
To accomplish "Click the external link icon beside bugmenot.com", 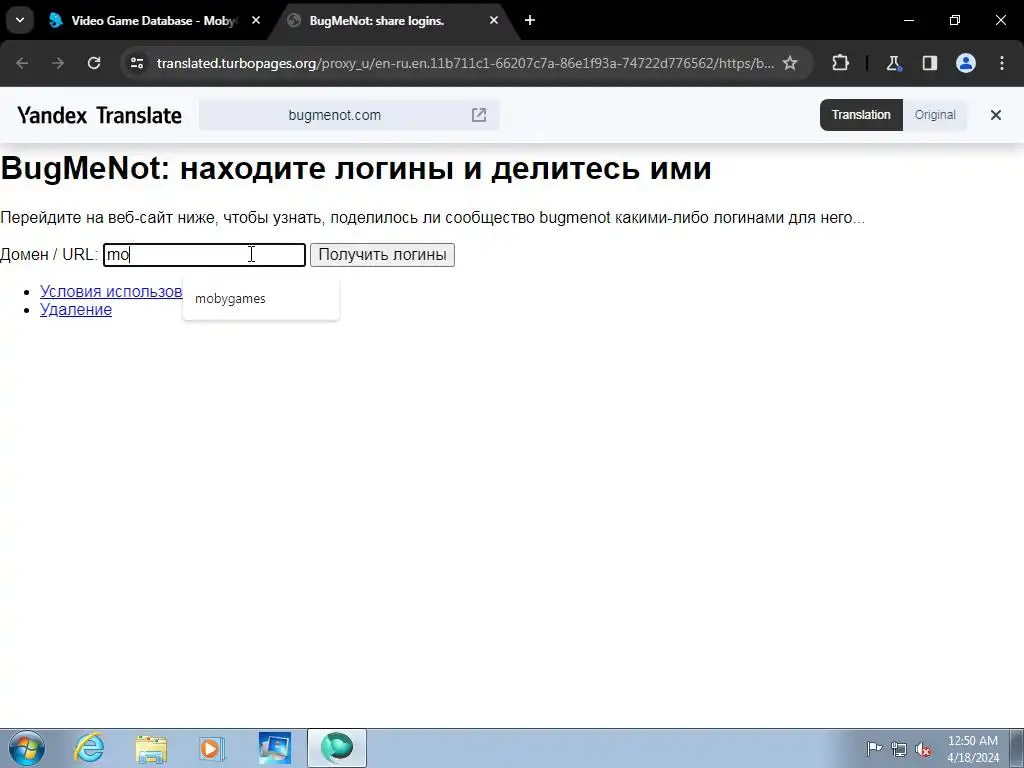I will point(479,115).
